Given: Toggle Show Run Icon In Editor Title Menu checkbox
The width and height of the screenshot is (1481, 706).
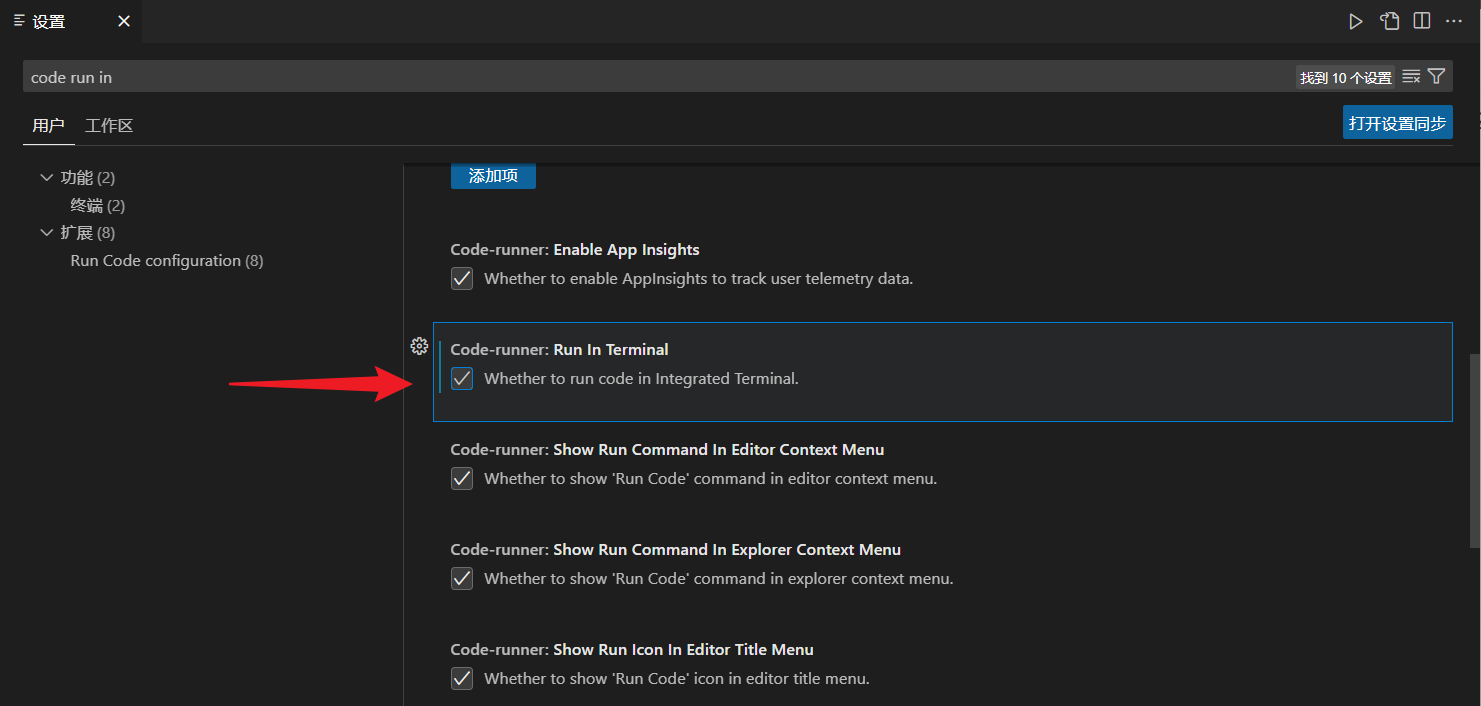Looking at the screenshot, I should pyautogui.click(x=462, y=679).
